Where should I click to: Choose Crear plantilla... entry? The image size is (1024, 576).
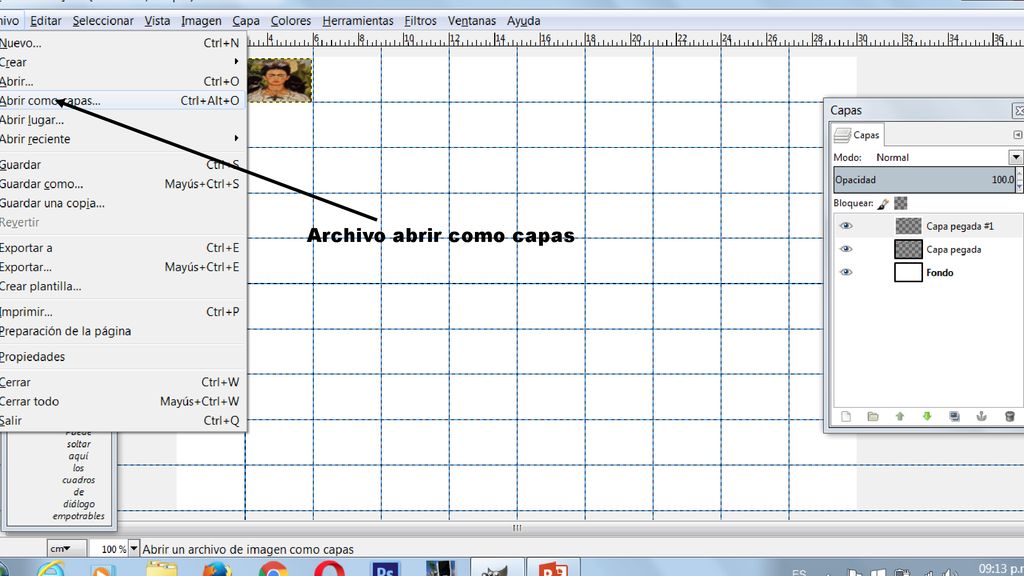[121, 286]
